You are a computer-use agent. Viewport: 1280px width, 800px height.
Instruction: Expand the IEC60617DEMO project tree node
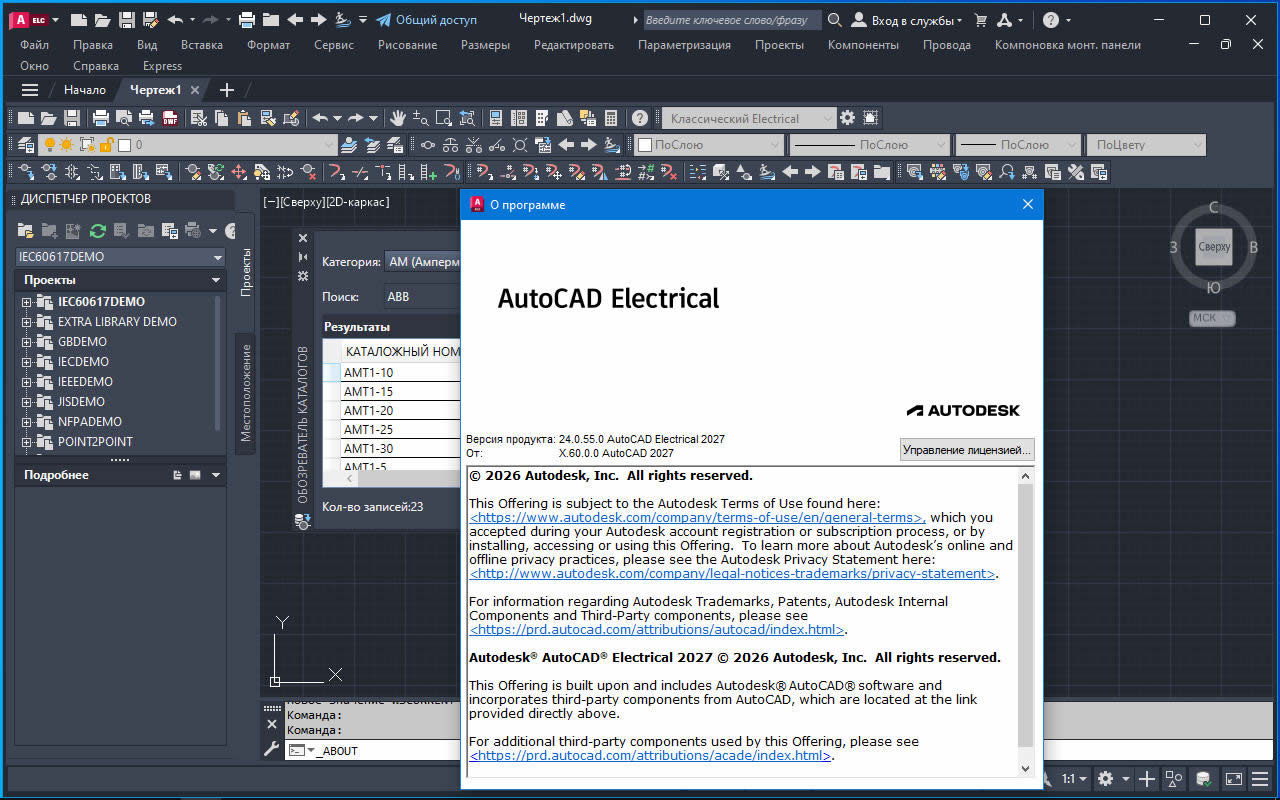[x=27, y=302]
